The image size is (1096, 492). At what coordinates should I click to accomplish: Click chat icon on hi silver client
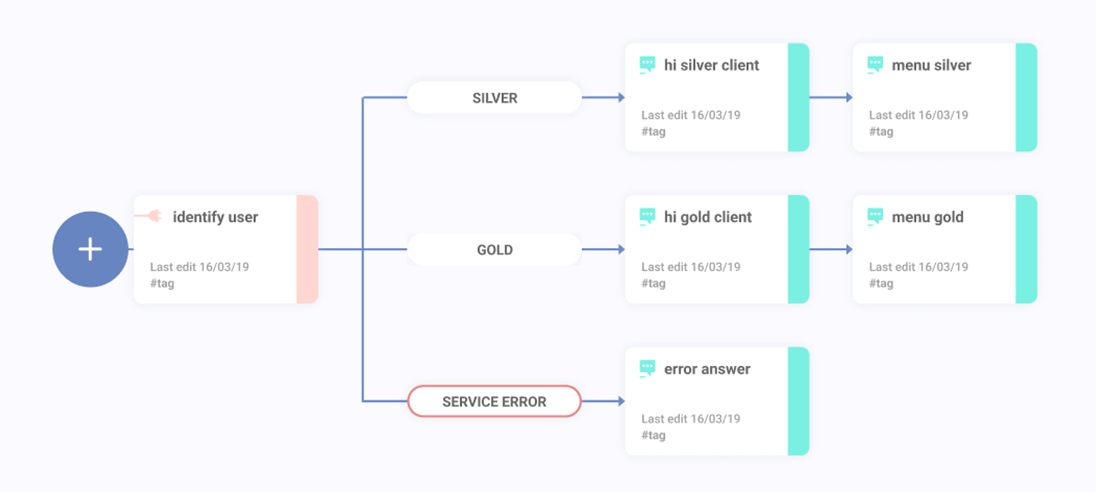(x=647, y=65)
